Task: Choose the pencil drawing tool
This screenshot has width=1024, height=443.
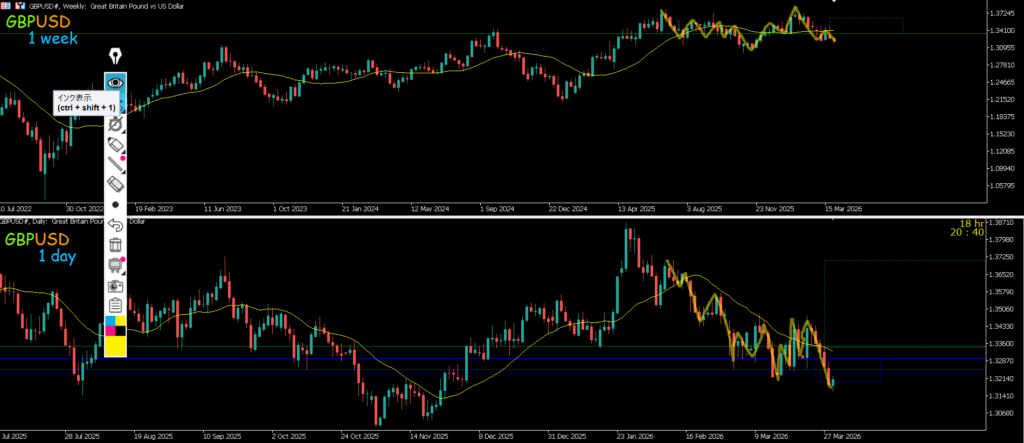Action: click(x=116, y=165)
